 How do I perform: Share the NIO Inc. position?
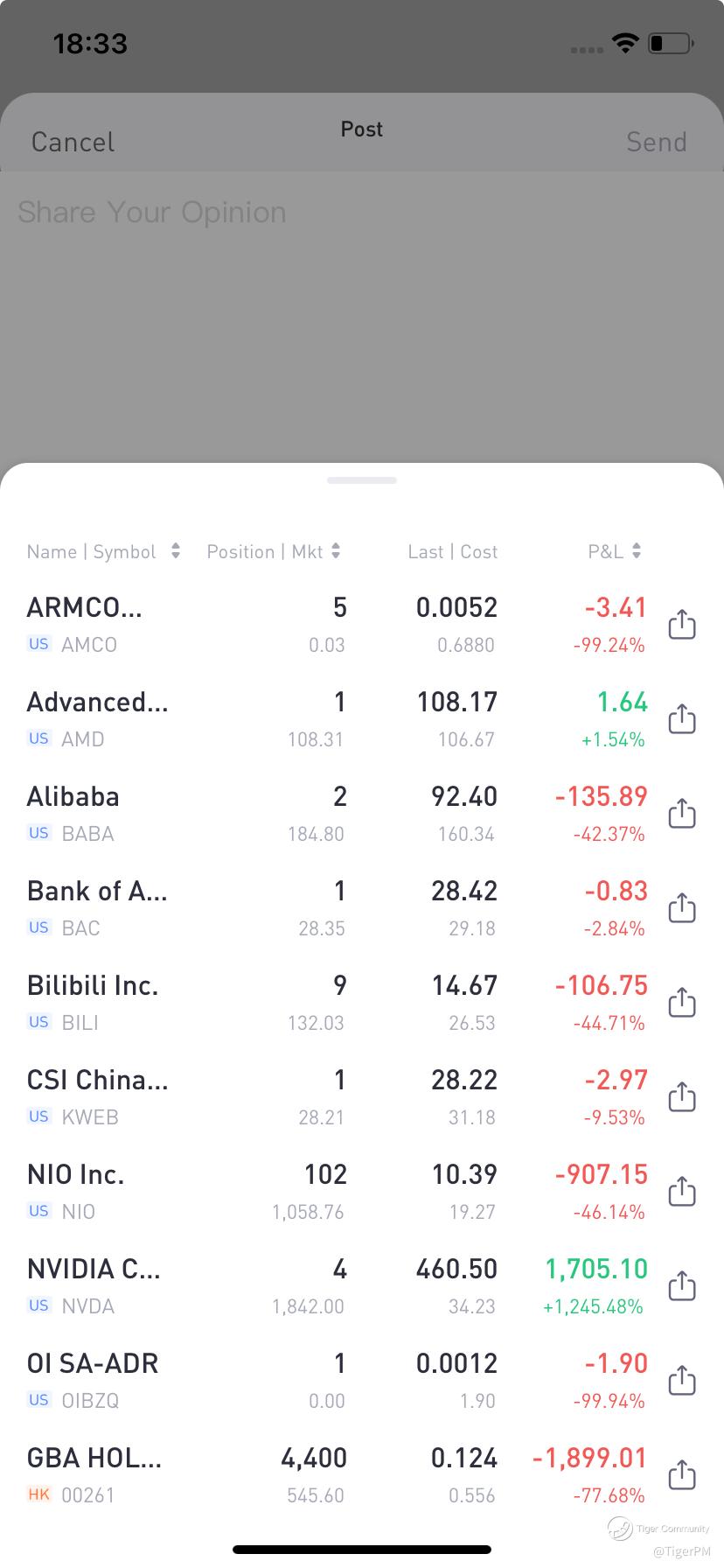[682, 1192]
